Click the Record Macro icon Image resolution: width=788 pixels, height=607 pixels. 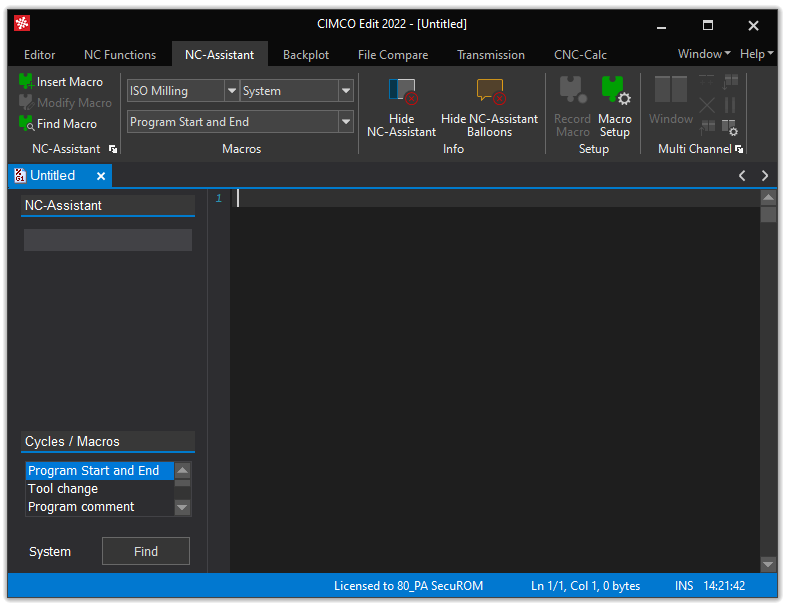[x=572, y=108]
